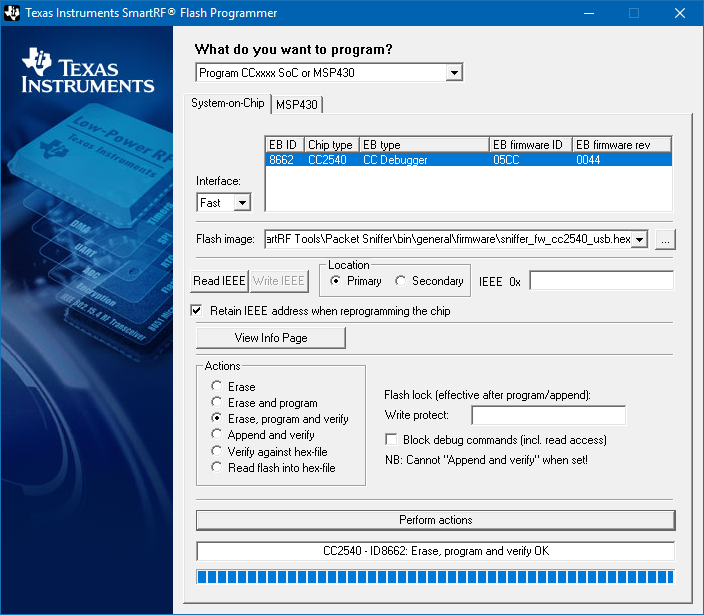Select the Erase and program action
This screenshot has height=615, width=704.
coord(216,402)
